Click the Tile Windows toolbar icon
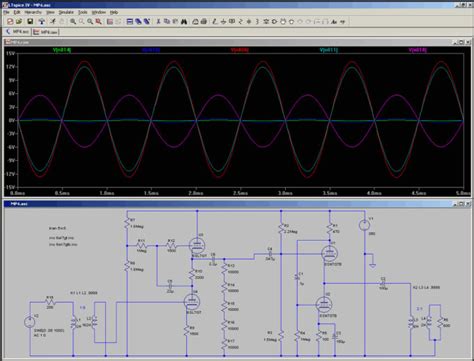Screen dimensions: 474x361 [x=130, y=22]
